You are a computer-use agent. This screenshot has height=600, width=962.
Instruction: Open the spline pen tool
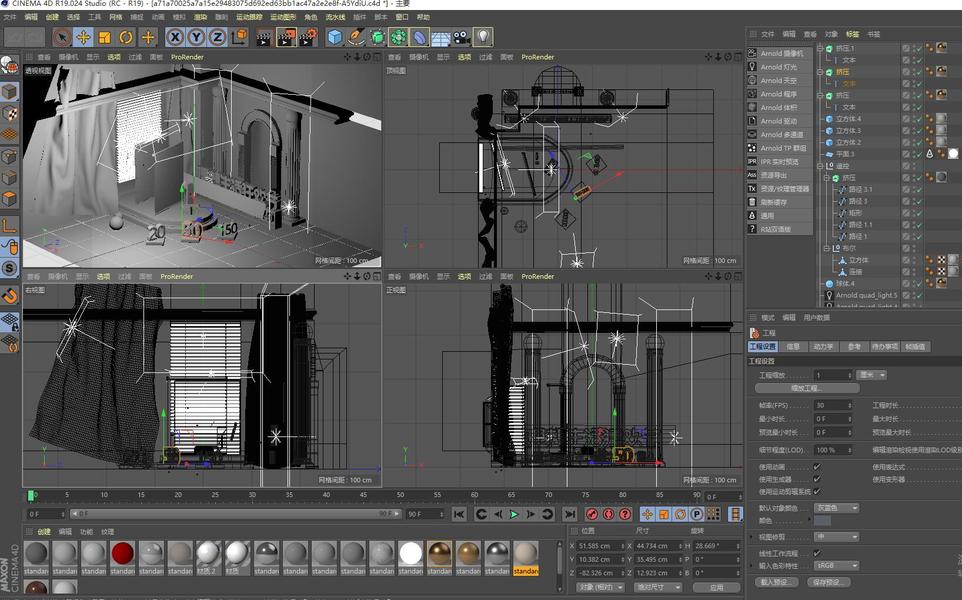[356, 37]
